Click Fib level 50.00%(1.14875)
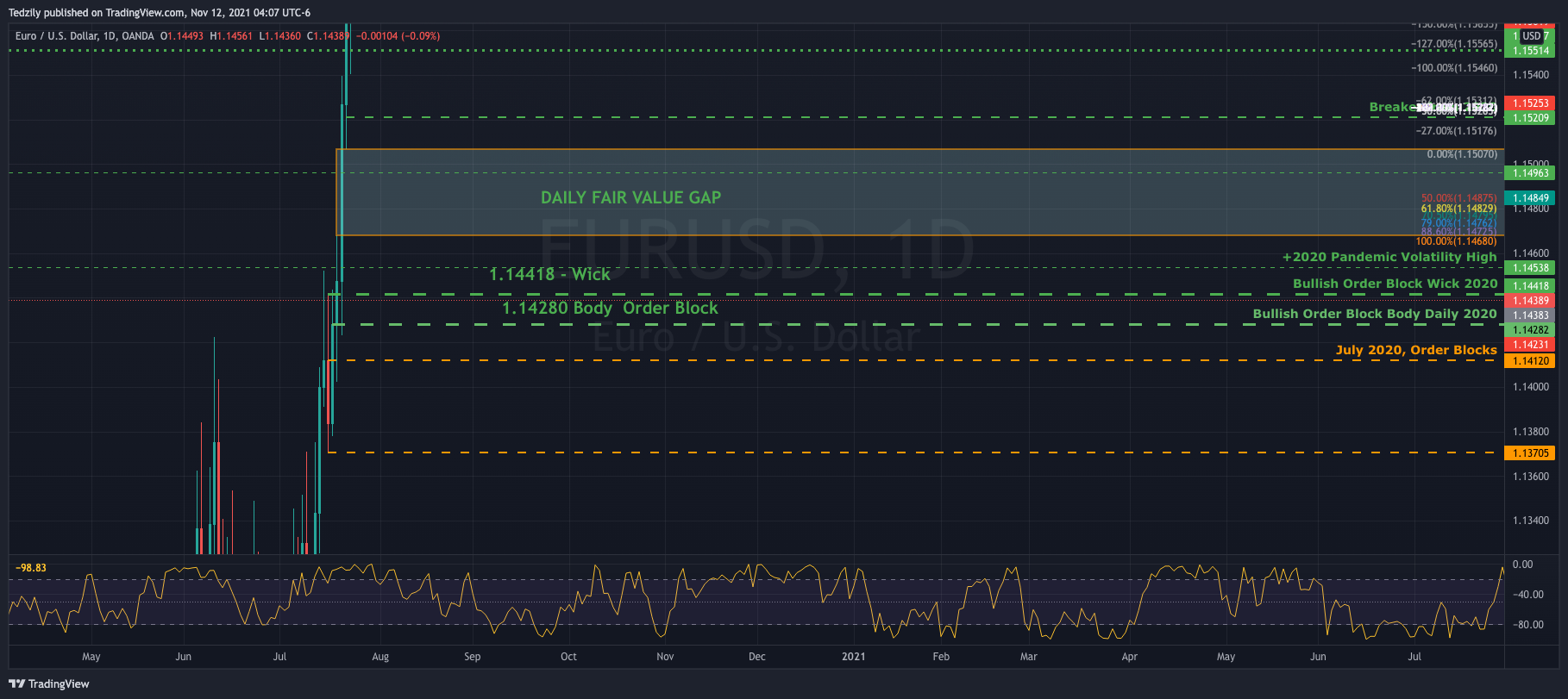 pos(1459,198)
